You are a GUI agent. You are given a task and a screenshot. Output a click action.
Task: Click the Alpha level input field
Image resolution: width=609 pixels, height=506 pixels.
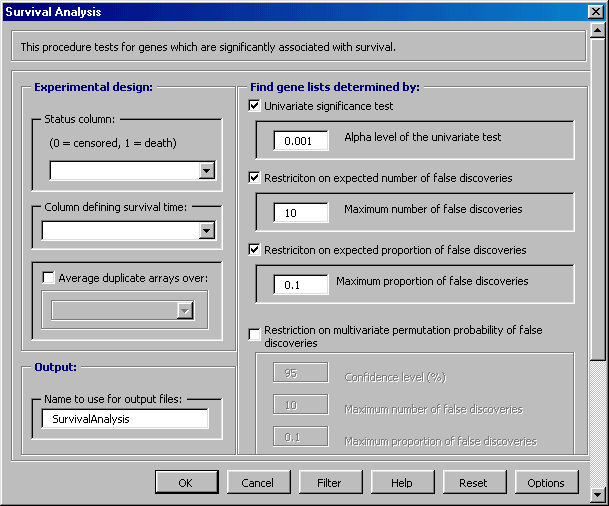(x=301, y=141)
